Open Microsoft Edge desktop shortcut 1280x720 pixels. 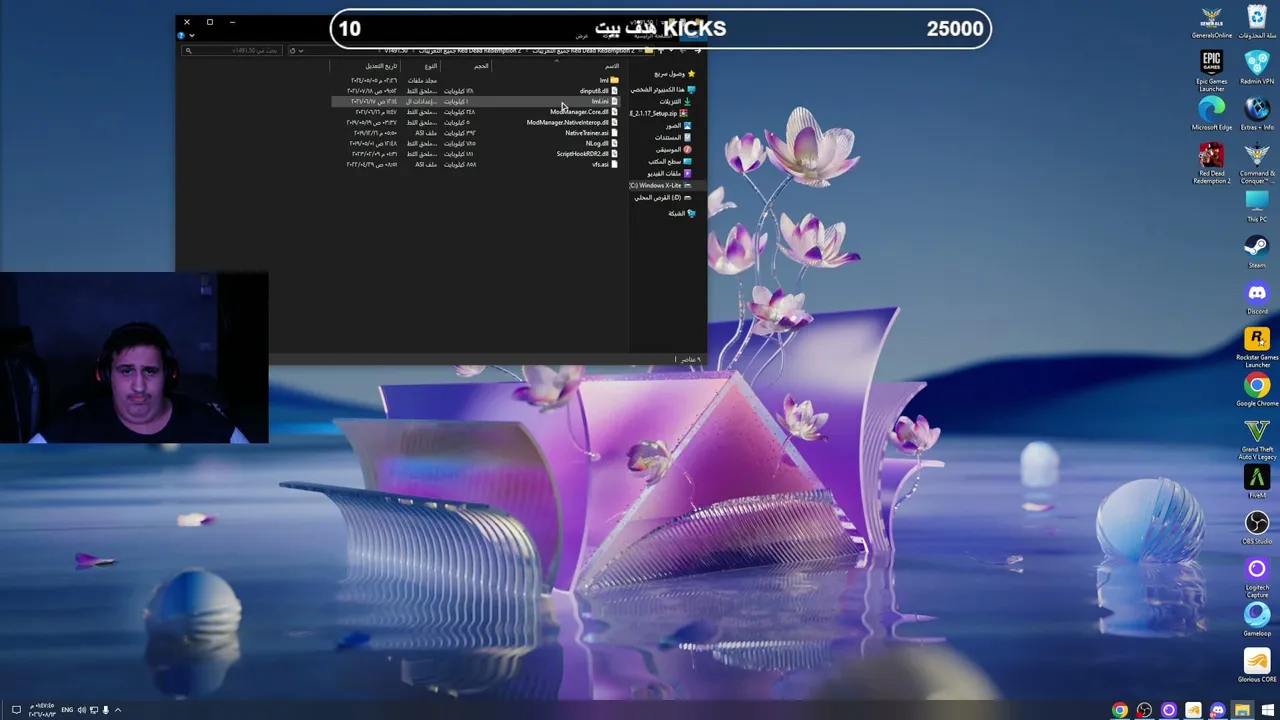[x=1211, y=114]
